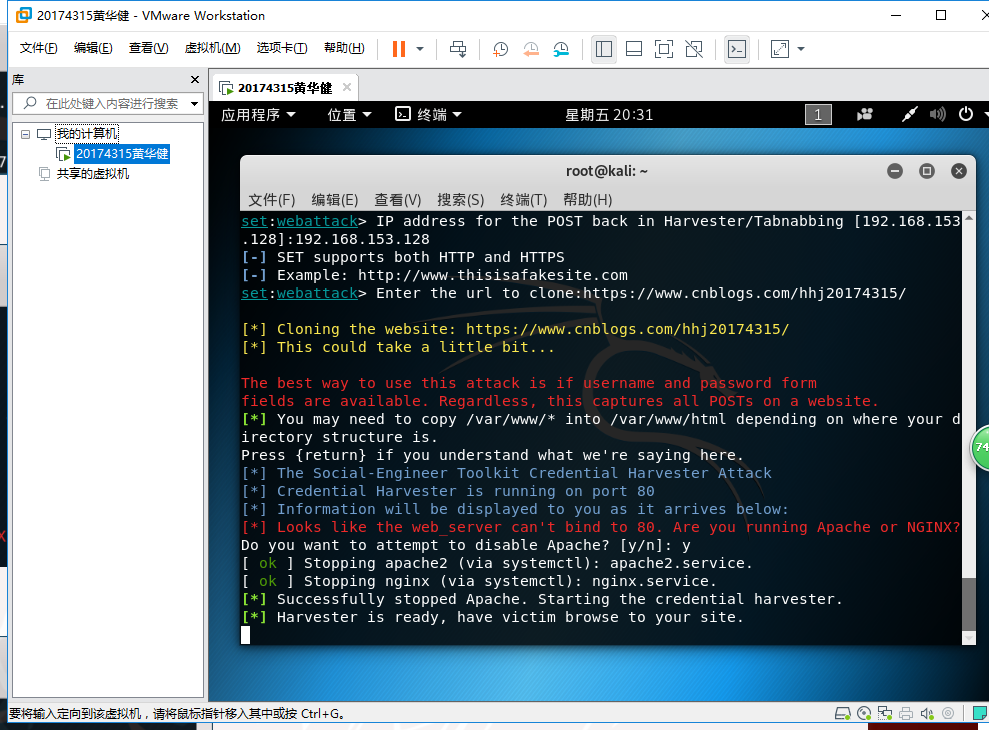The image size is (989, 730).
Task: Open VMware 文件(F) menu
Action: pyautogui.click(x=38, y=48)
